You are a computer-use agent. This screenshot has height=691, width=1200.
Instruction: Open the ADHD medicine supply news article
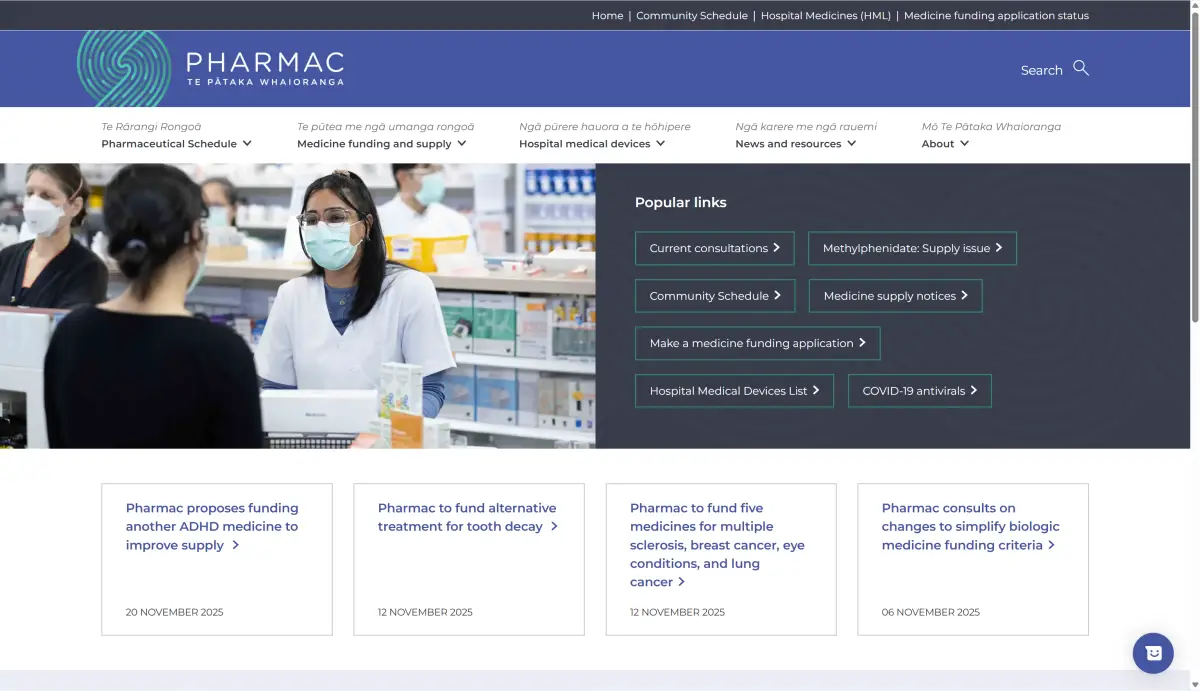211,526
